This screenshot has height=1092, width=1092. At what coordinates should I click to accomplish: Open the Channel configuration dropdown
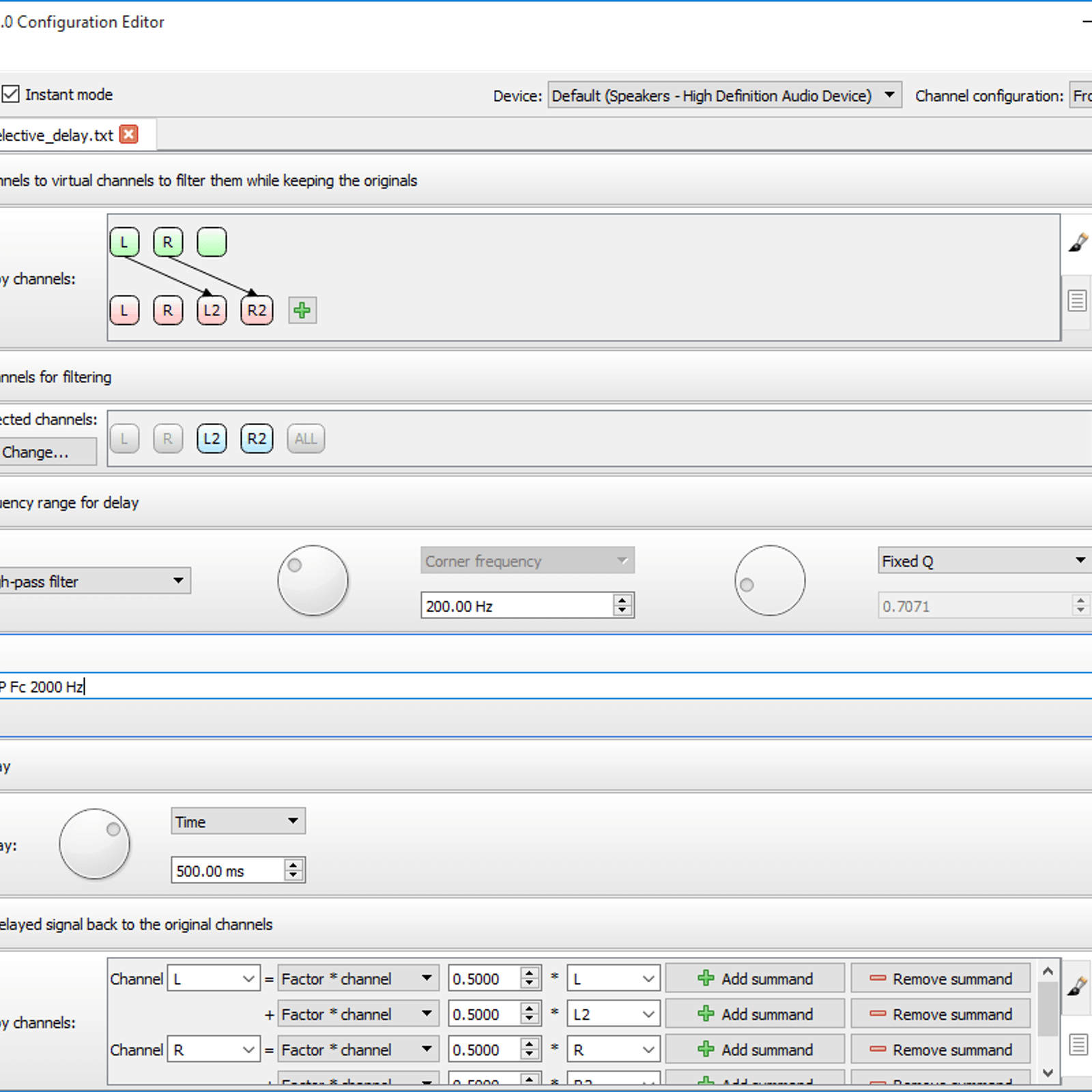(1081, 96)
